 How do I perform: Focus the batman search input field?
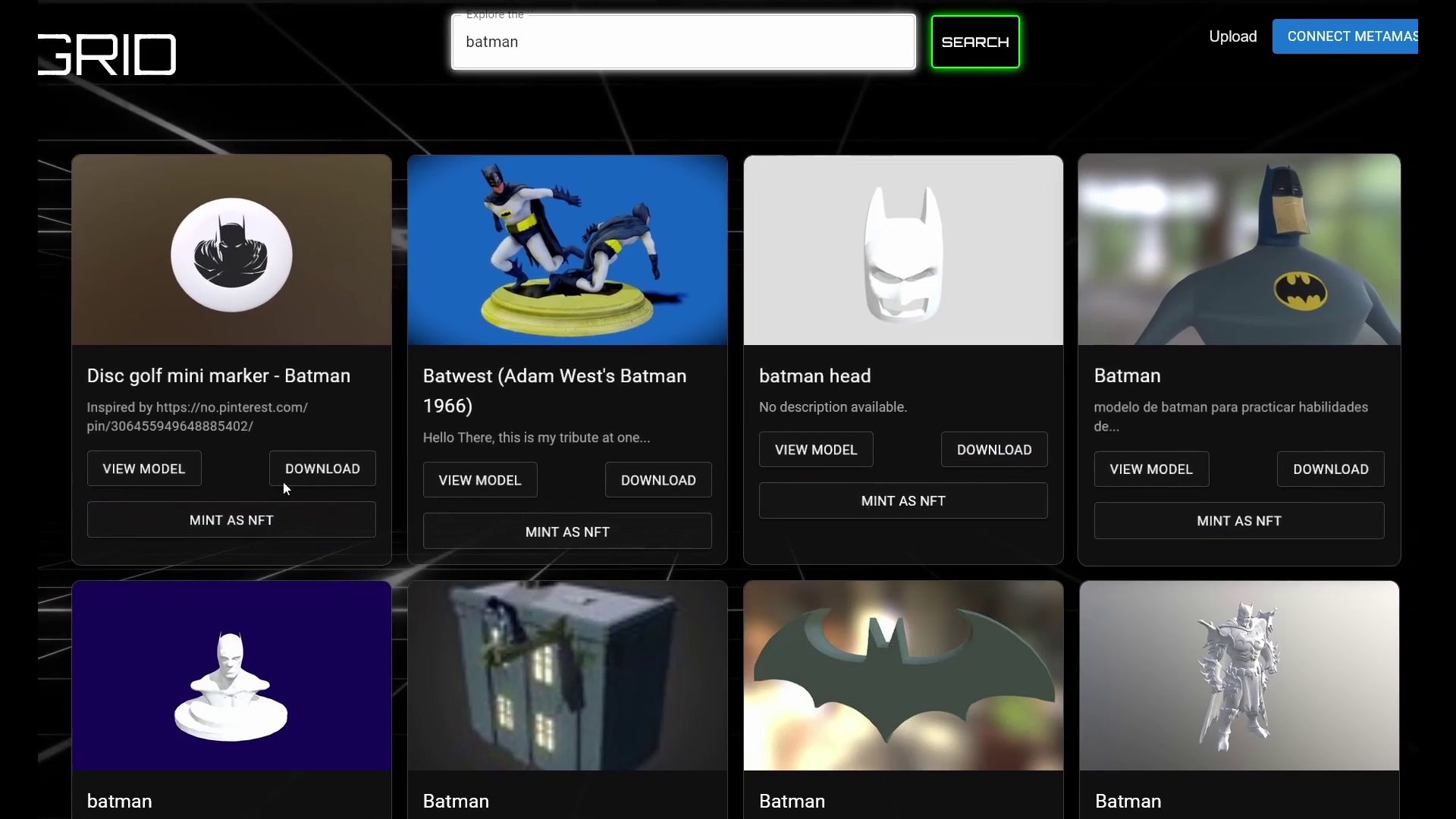(683, 42)
